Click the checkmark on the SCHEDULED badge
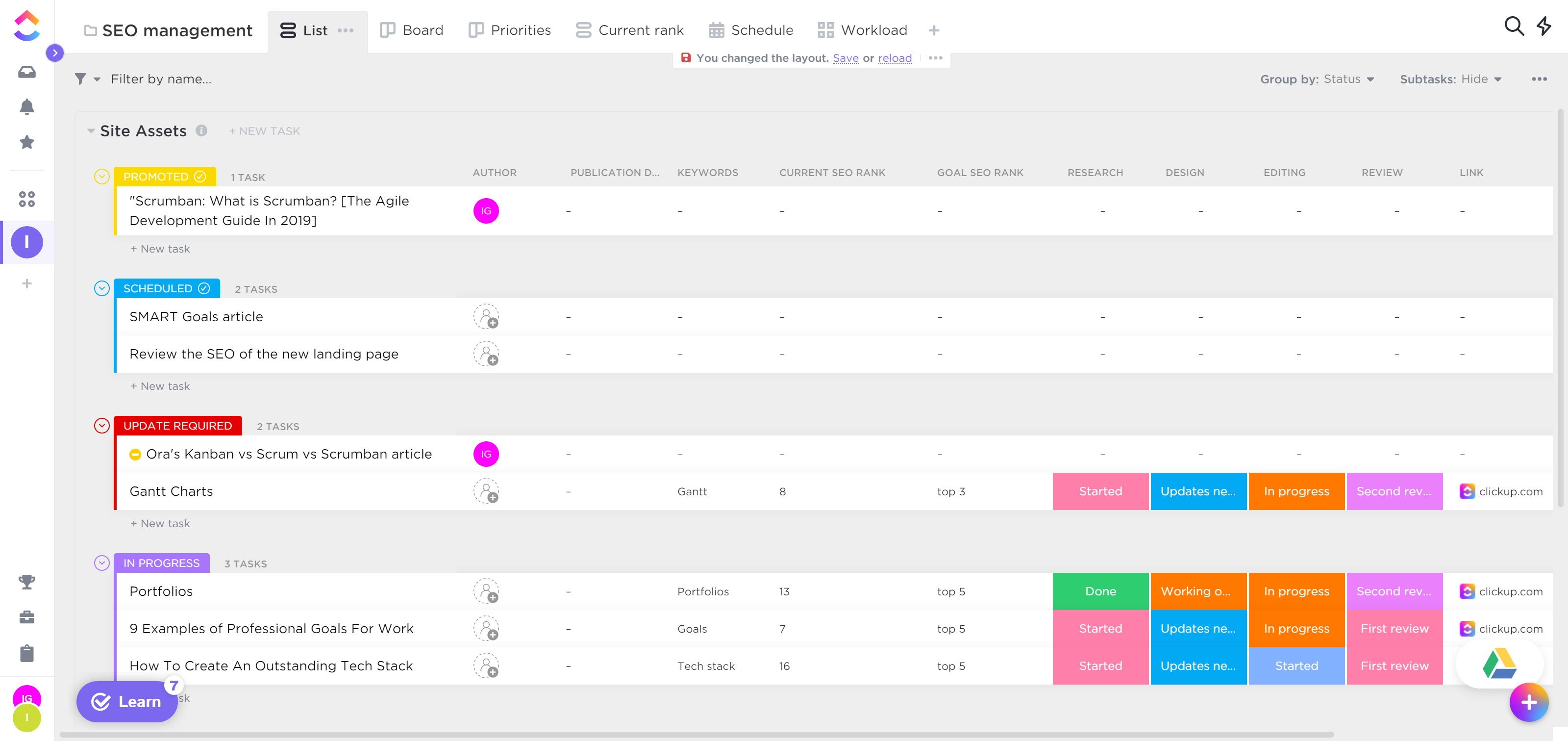The height and width of the screenshot is (741, 1568). point(204,288)
